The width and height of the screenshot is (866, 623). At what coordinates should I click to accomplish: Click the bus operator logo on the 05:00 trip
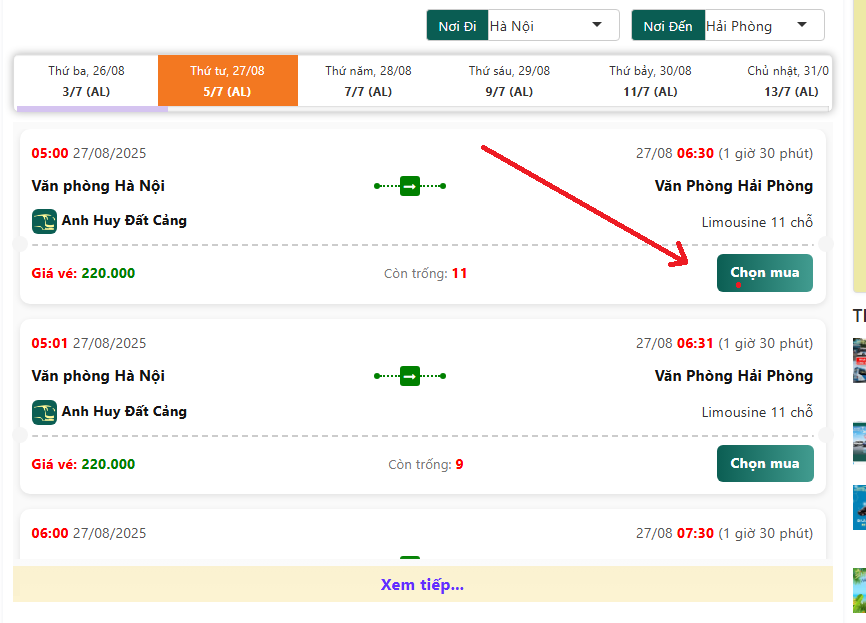point(44,221)
